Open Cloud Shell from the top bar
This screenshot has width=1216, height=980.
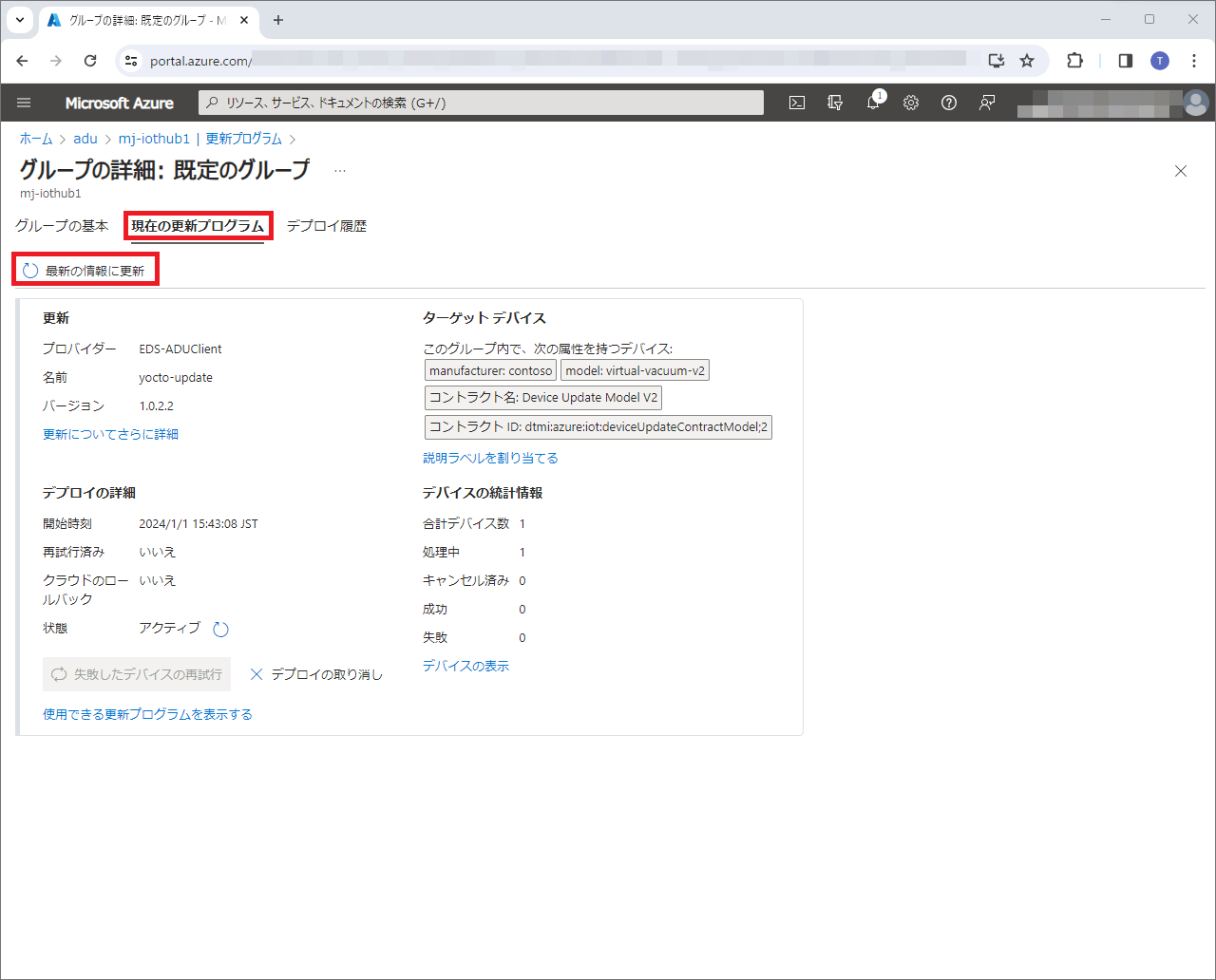click(x=797, y=103)
